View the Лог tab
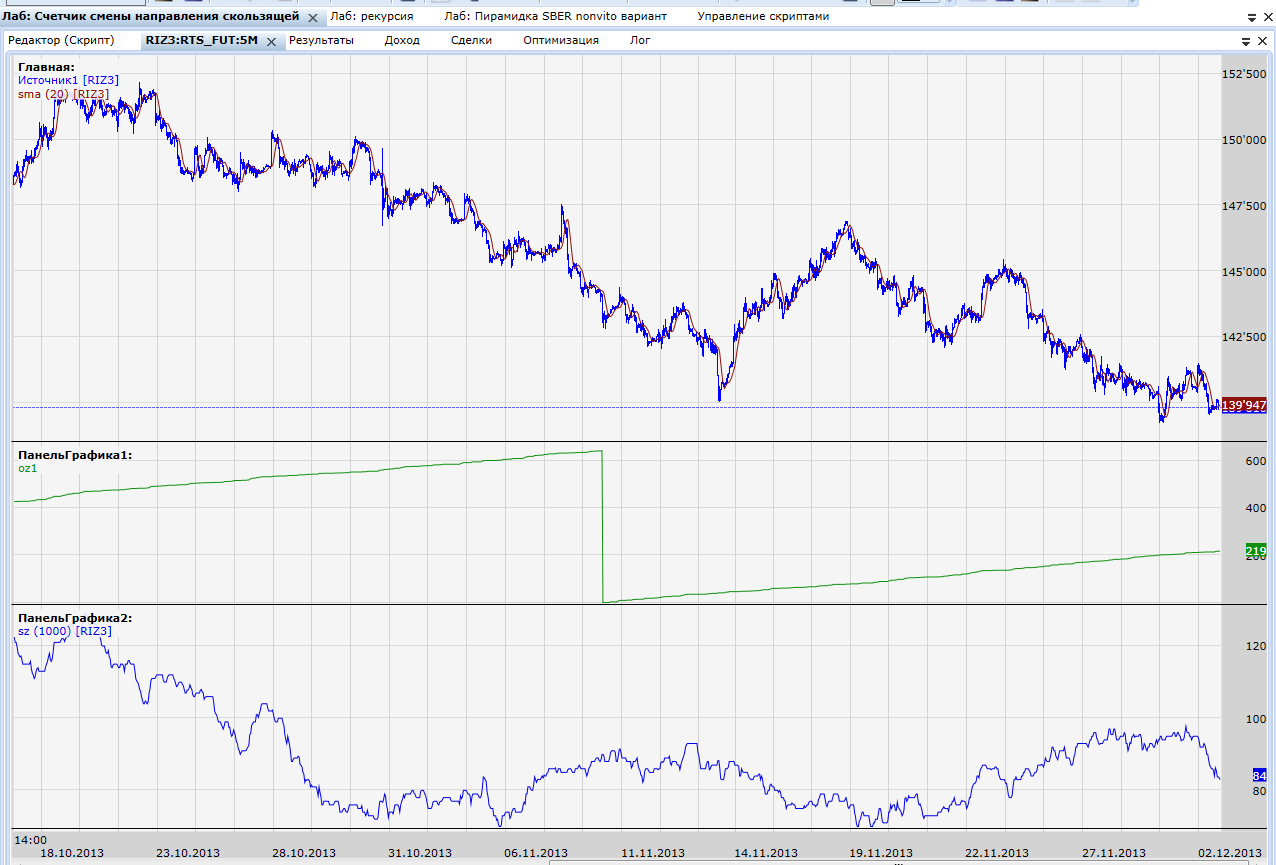The image size is (1276, 865). (x=640, y=40)
